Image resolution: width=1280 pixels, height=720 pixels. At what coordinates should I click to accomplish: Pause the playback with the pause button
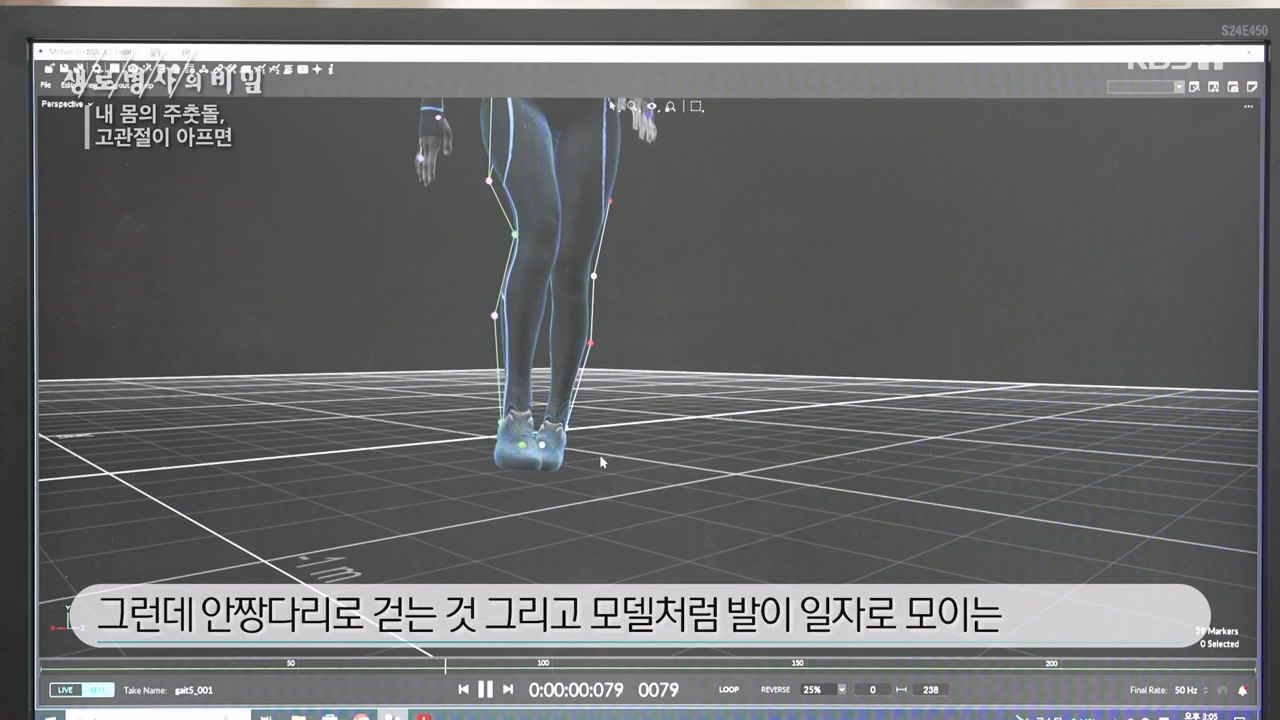[486, 689]
